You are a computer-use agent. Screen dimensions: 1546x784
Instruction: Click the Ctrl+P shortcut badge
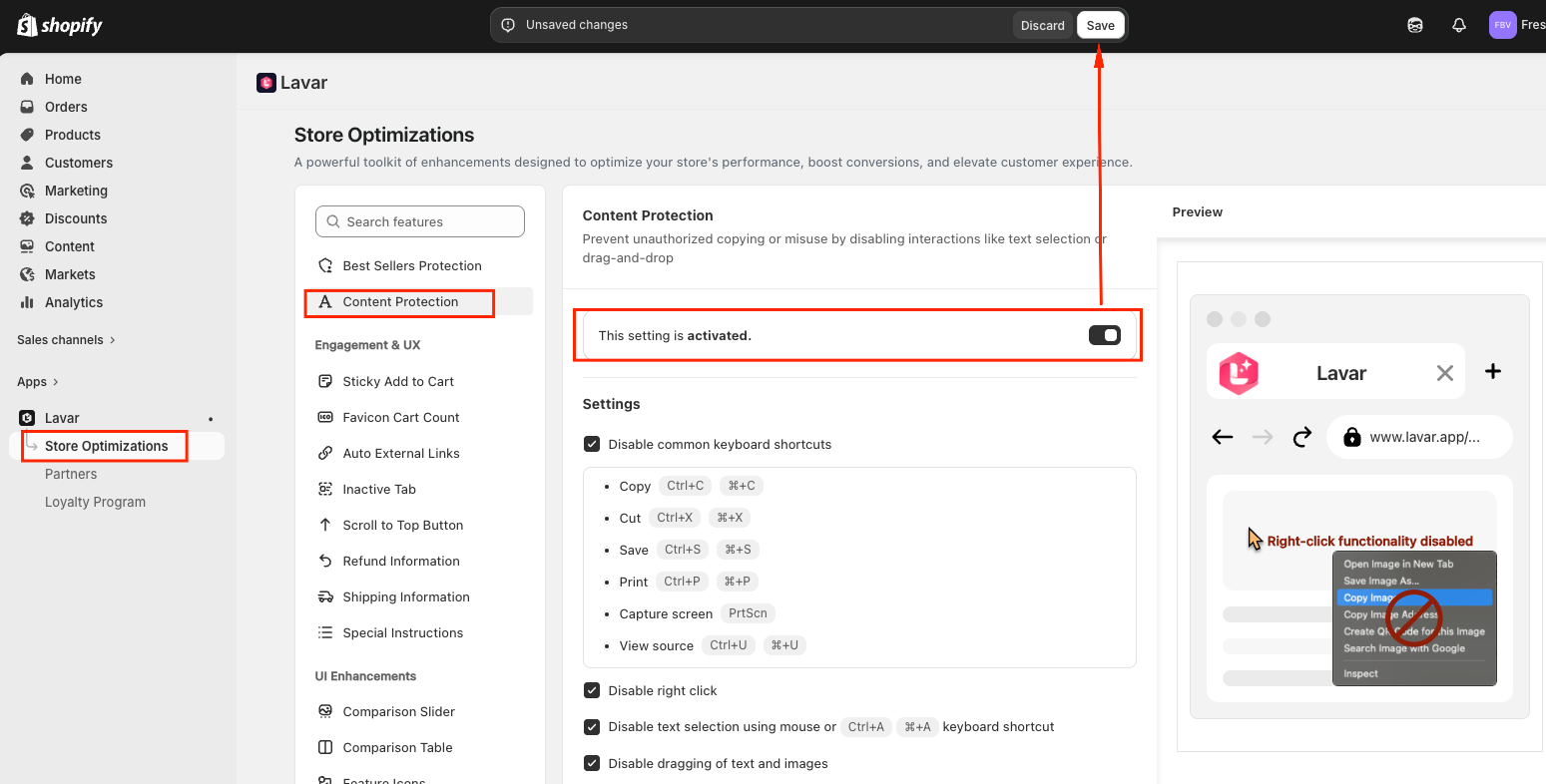coord(683,582)
